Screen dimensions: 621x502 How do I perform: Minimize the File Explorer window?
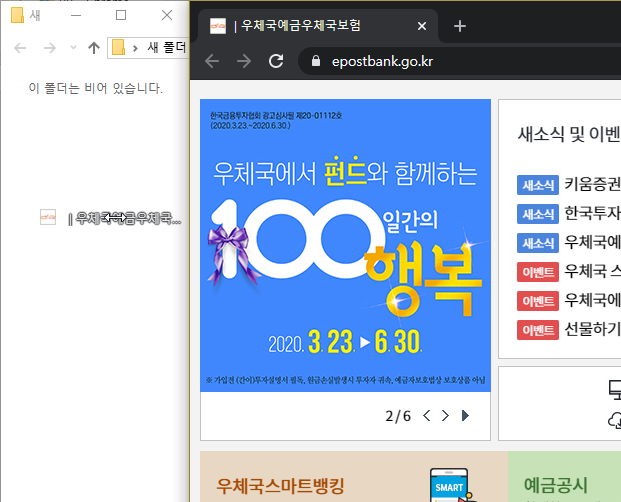(76, 15)
